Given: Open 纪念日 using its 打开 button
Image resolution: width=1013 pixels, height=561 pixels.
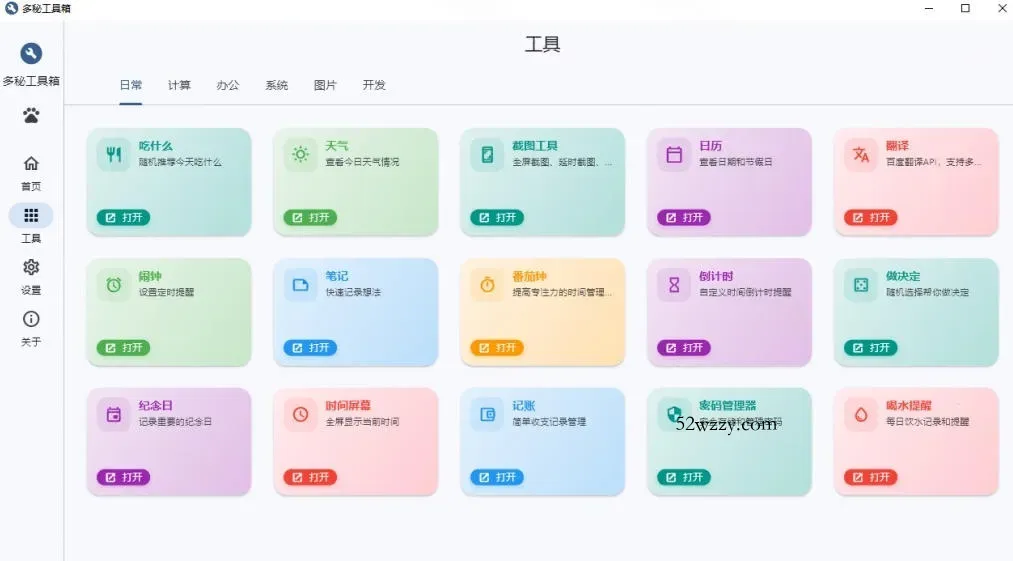Looking at the screenshot, I should click(x=123, y=478).
